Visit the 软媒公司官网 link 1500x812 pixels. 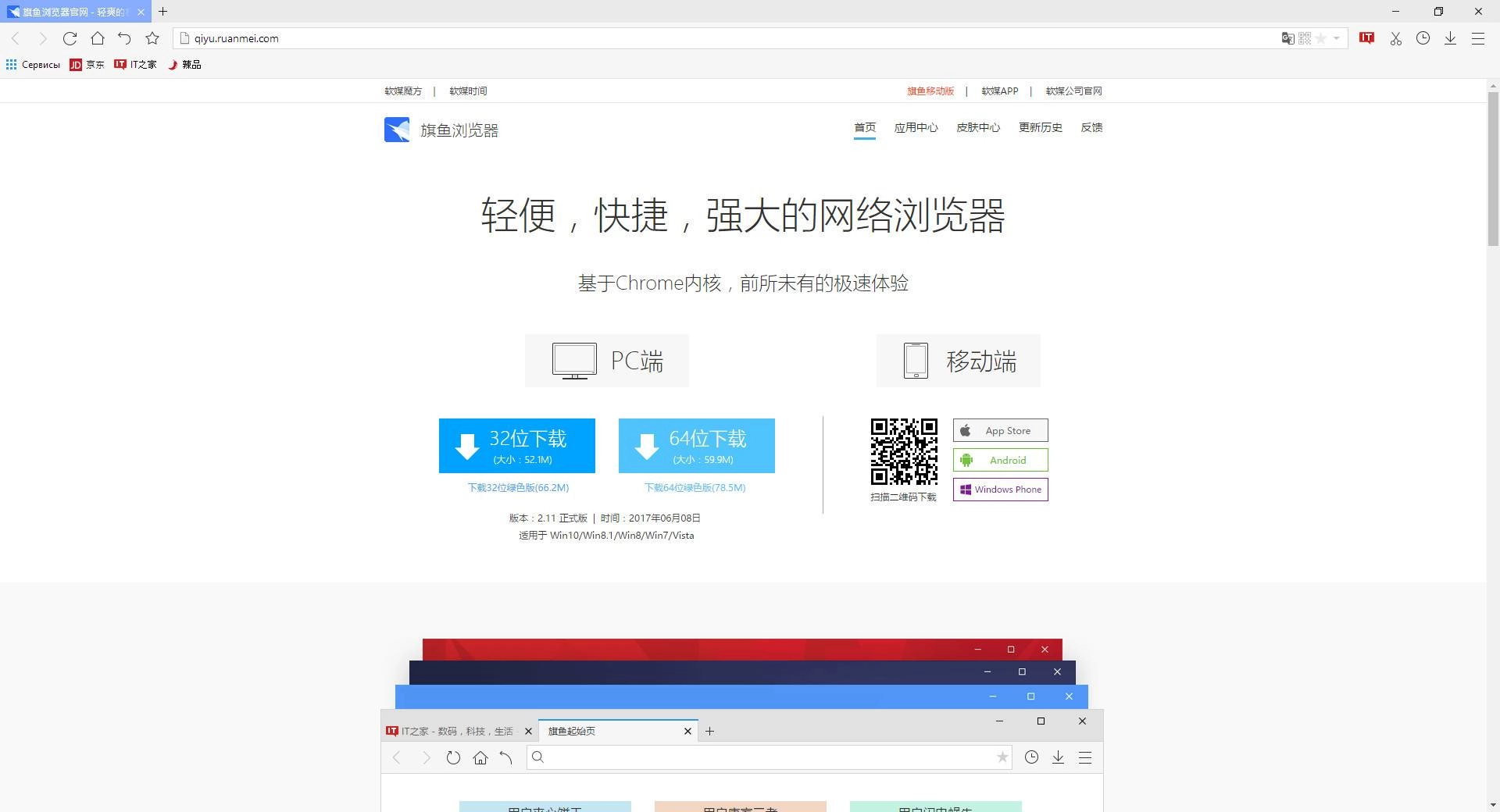coord(1073,91)
